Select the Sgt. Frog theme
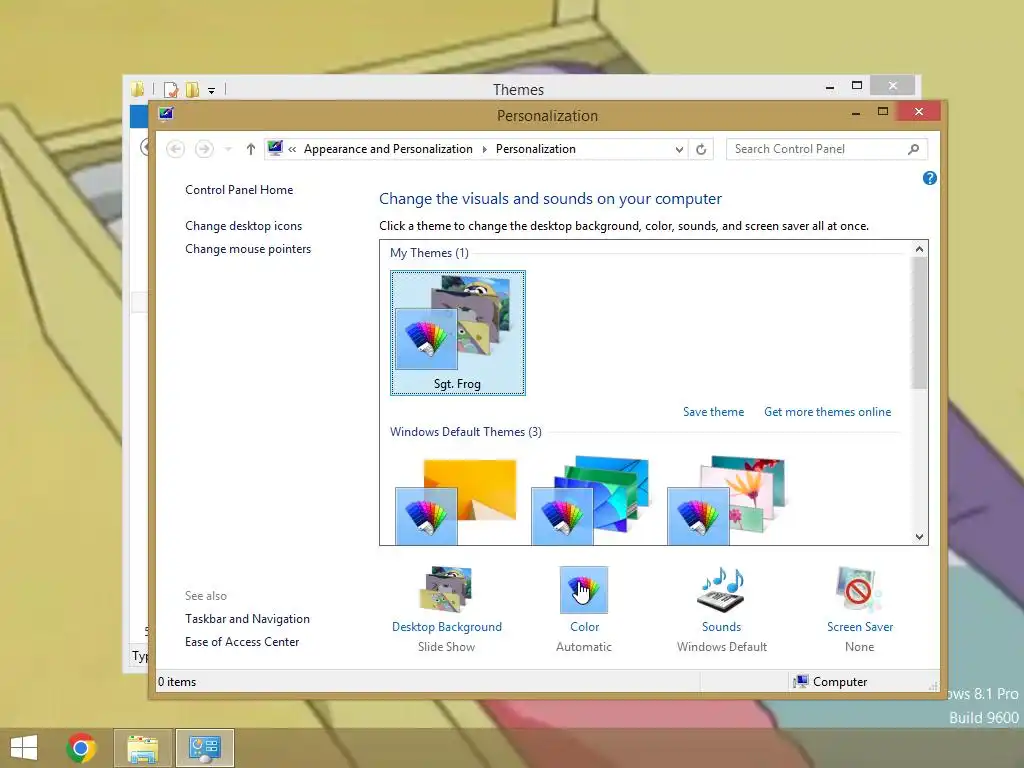 click(x=458, y=332)
